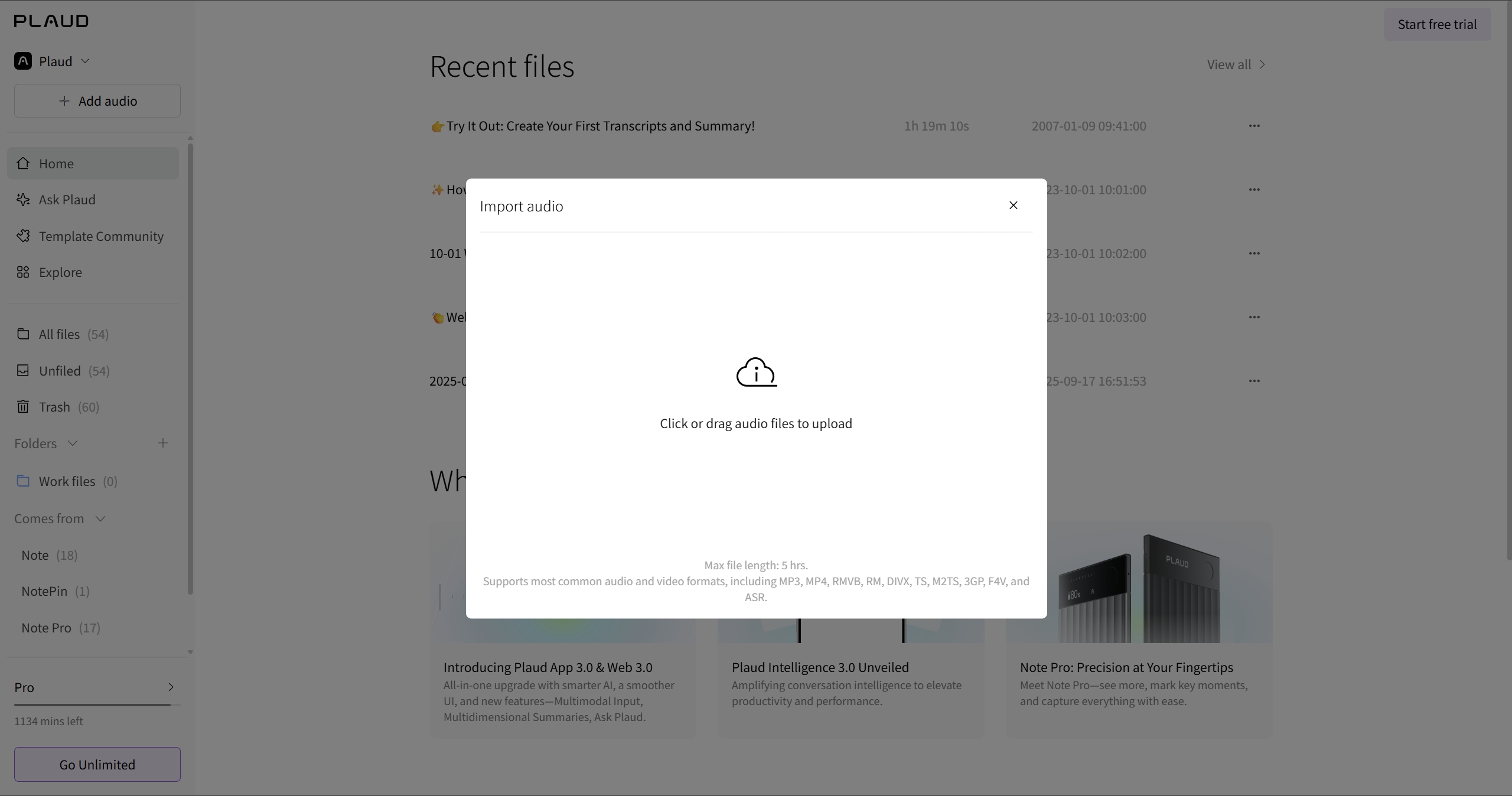The width and height of the screenshot is (1512, 796).
Task: Click the Go Unlimited button
Action: (97, 764)
